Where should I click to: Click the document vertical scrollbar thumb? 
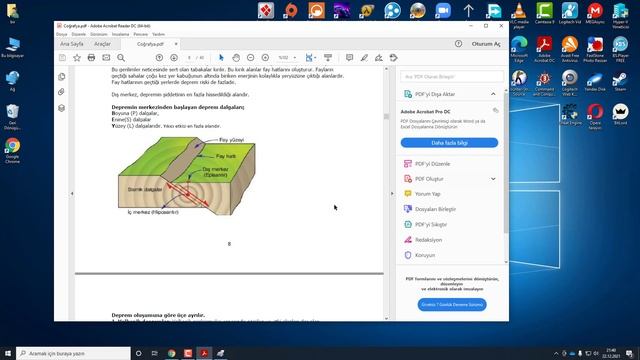[387, 117]
